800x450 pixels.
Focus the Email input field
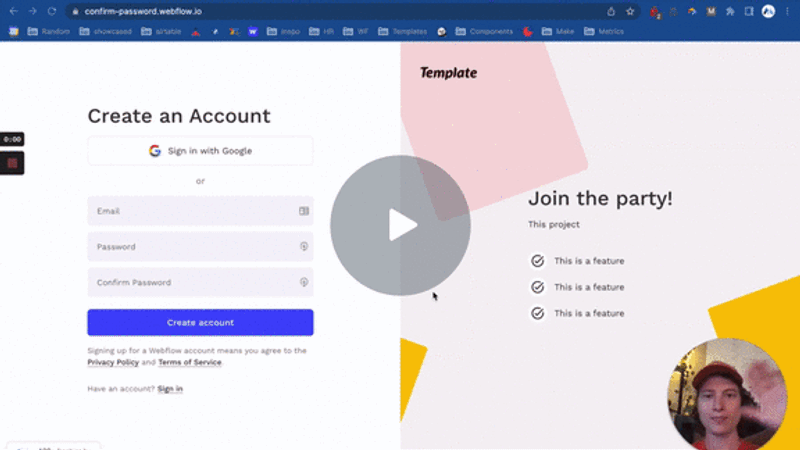[201, 211]
